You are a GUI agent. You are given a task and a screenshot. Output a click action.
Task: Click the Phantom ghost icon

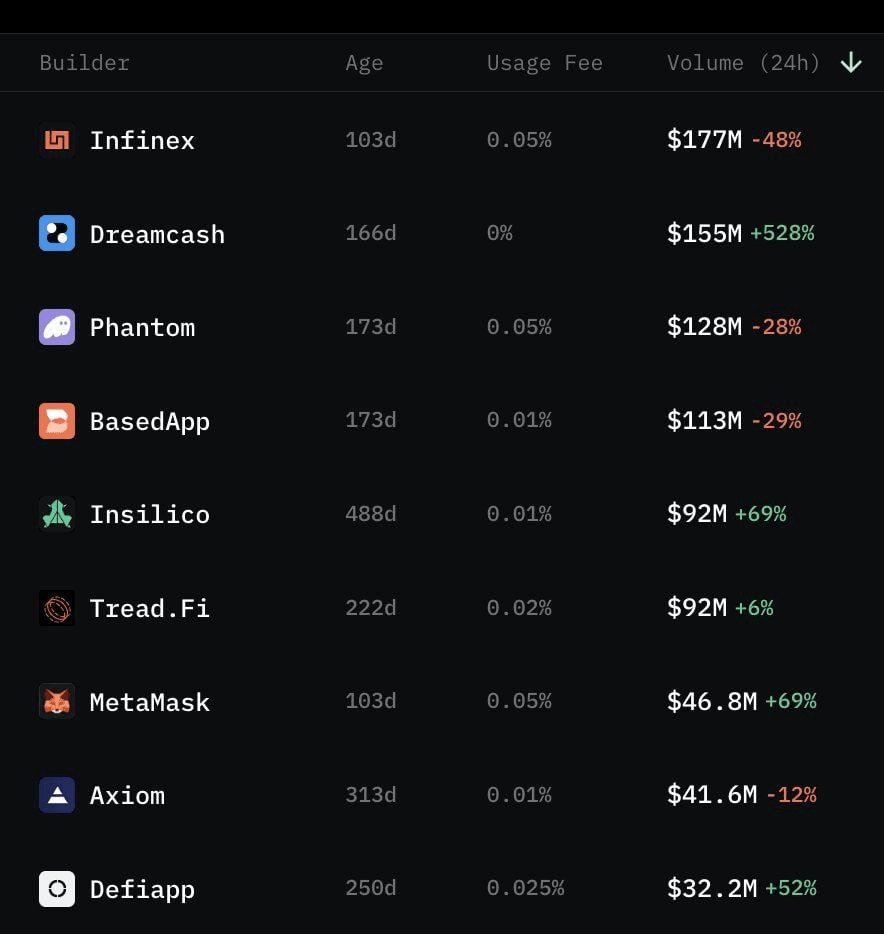pyautogui.click(x=57, y=327)
